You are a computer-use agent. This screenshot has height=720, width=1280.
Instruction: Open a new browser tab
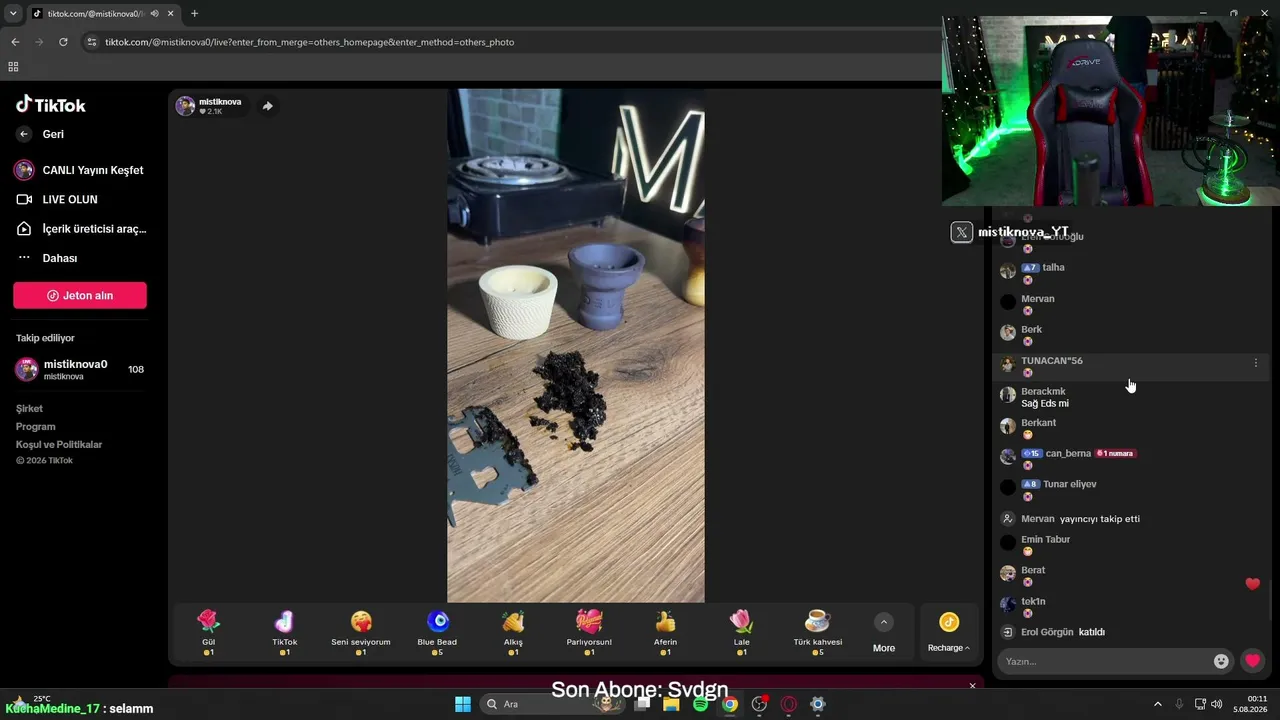194,14
